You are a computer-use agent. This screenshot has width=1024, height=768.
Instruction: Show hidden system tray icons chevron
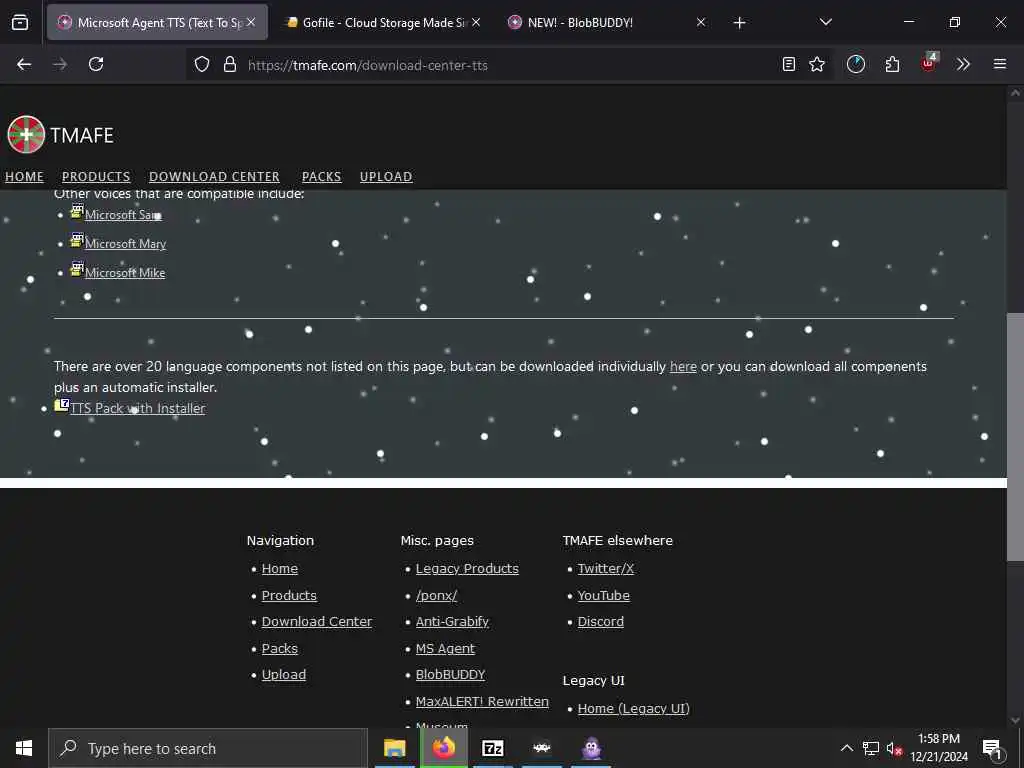click(x=846, y=748)
